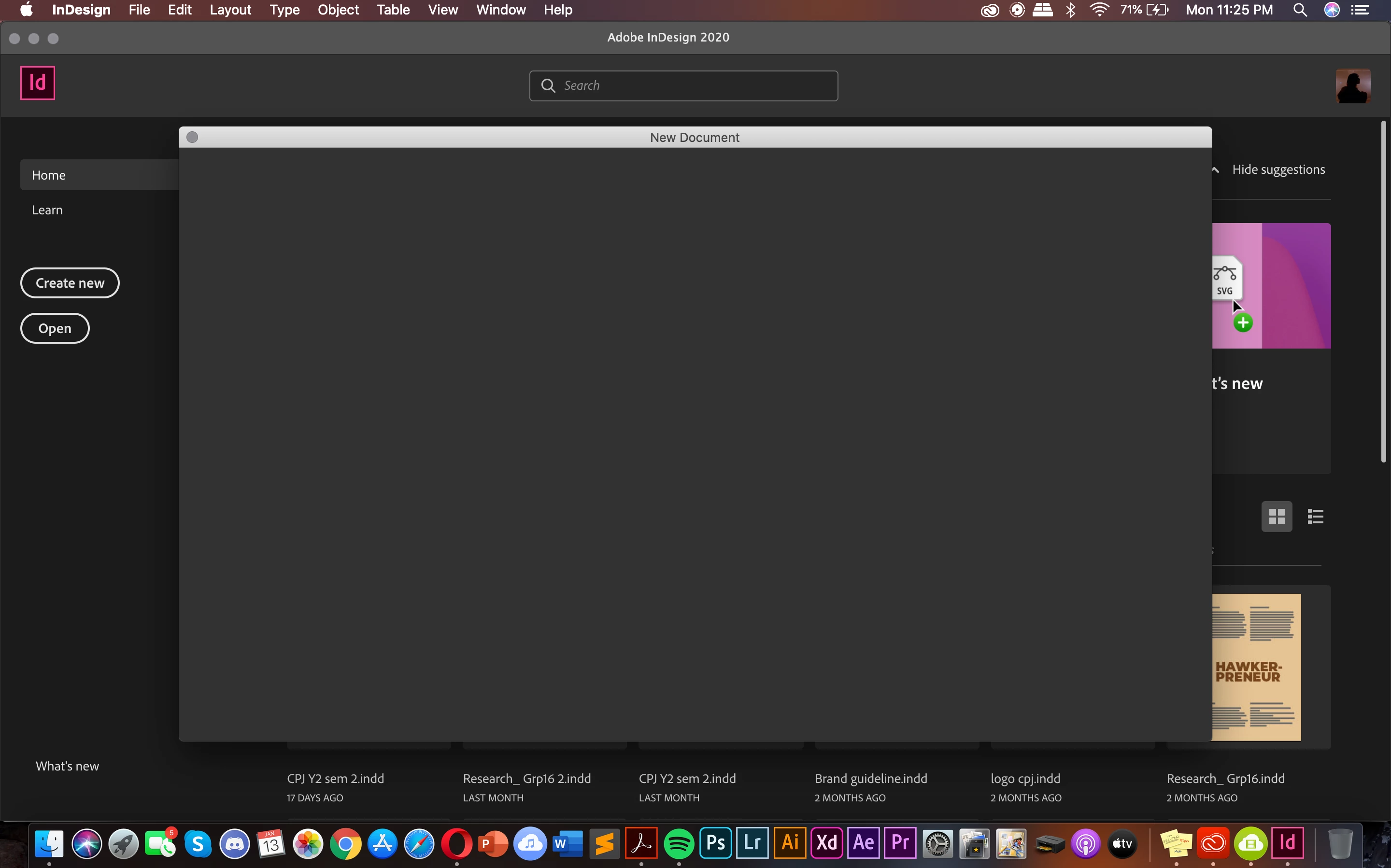1391x868 pixels.
Task: Open the Window menu
Action: pos(500,10)
